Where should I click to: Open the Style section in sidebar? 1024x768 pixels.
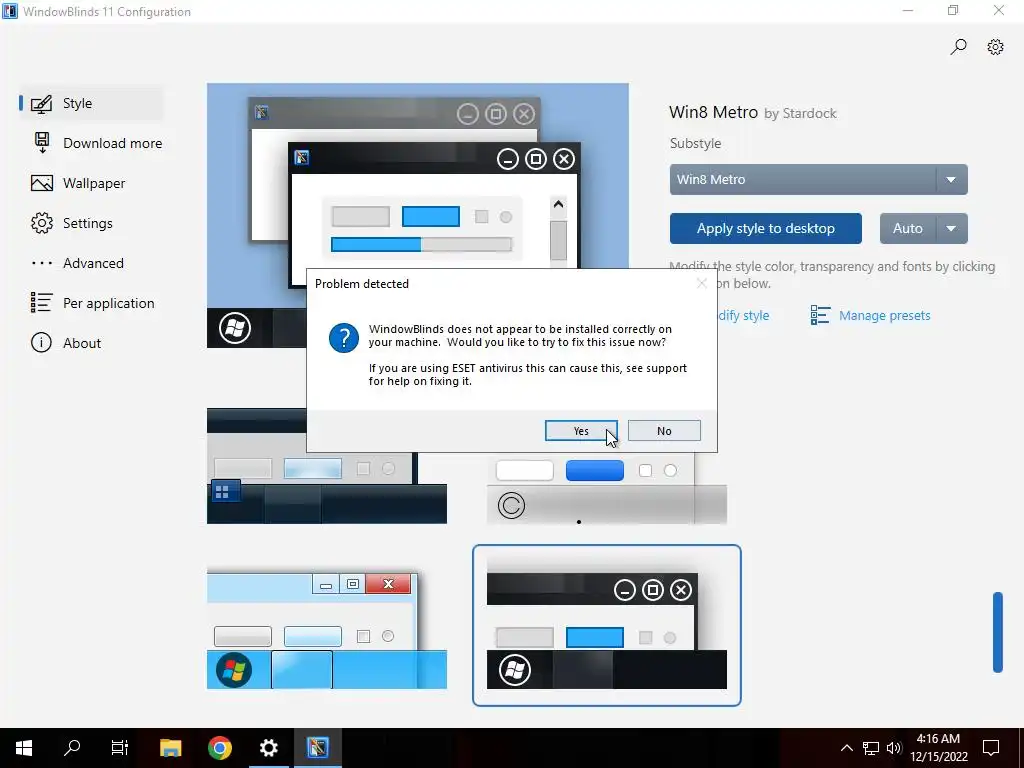pos(91,103)
